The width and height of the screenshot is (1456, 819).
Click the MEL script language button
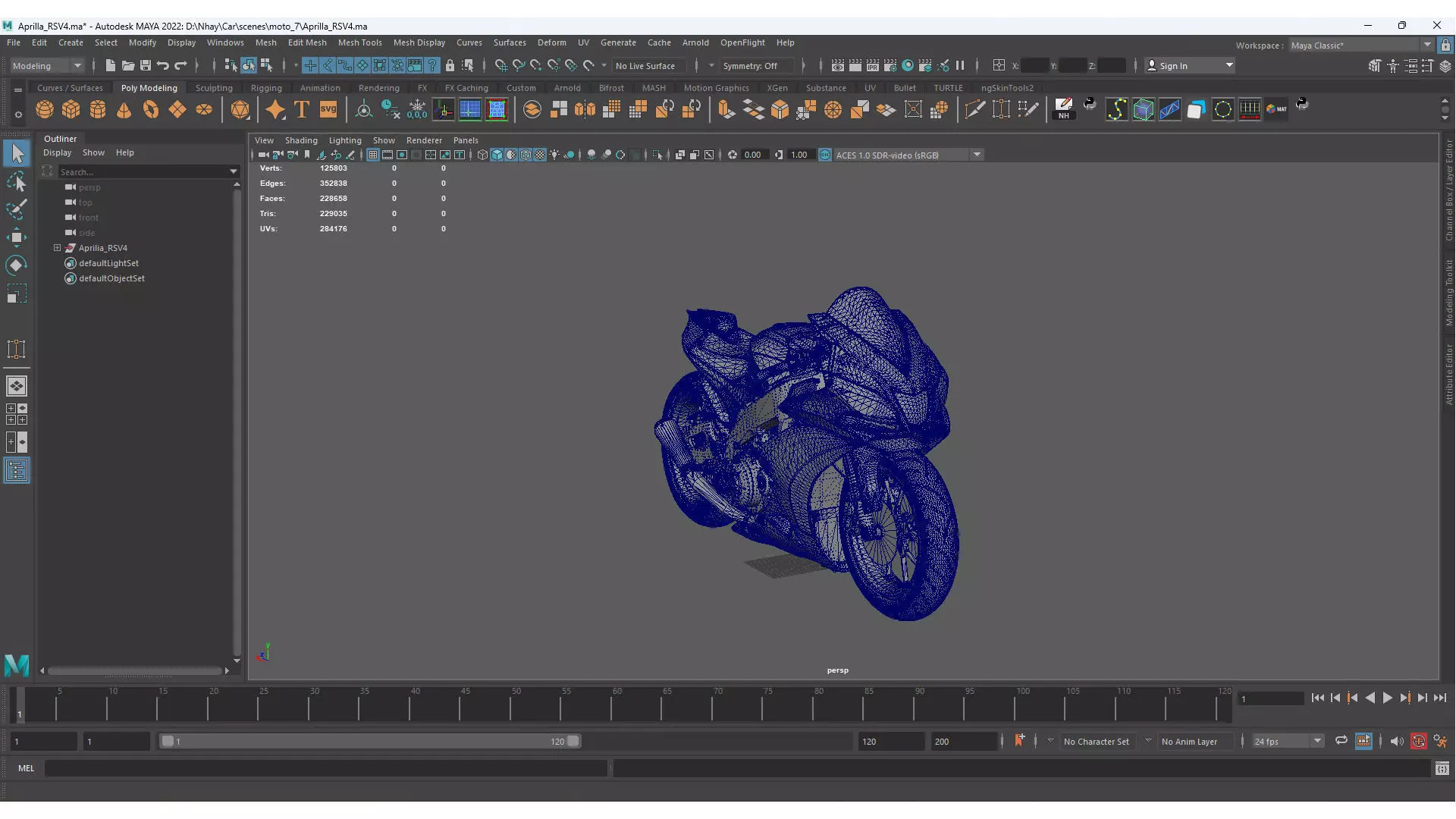click(27, 768)
